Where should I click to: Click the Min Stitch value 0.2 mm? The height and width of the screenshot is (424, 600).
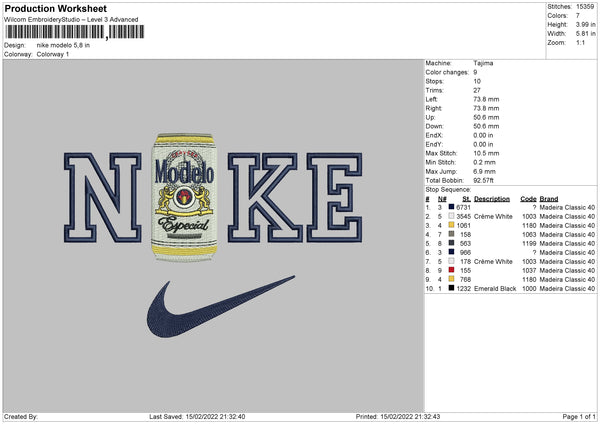(x=484, y=162)
